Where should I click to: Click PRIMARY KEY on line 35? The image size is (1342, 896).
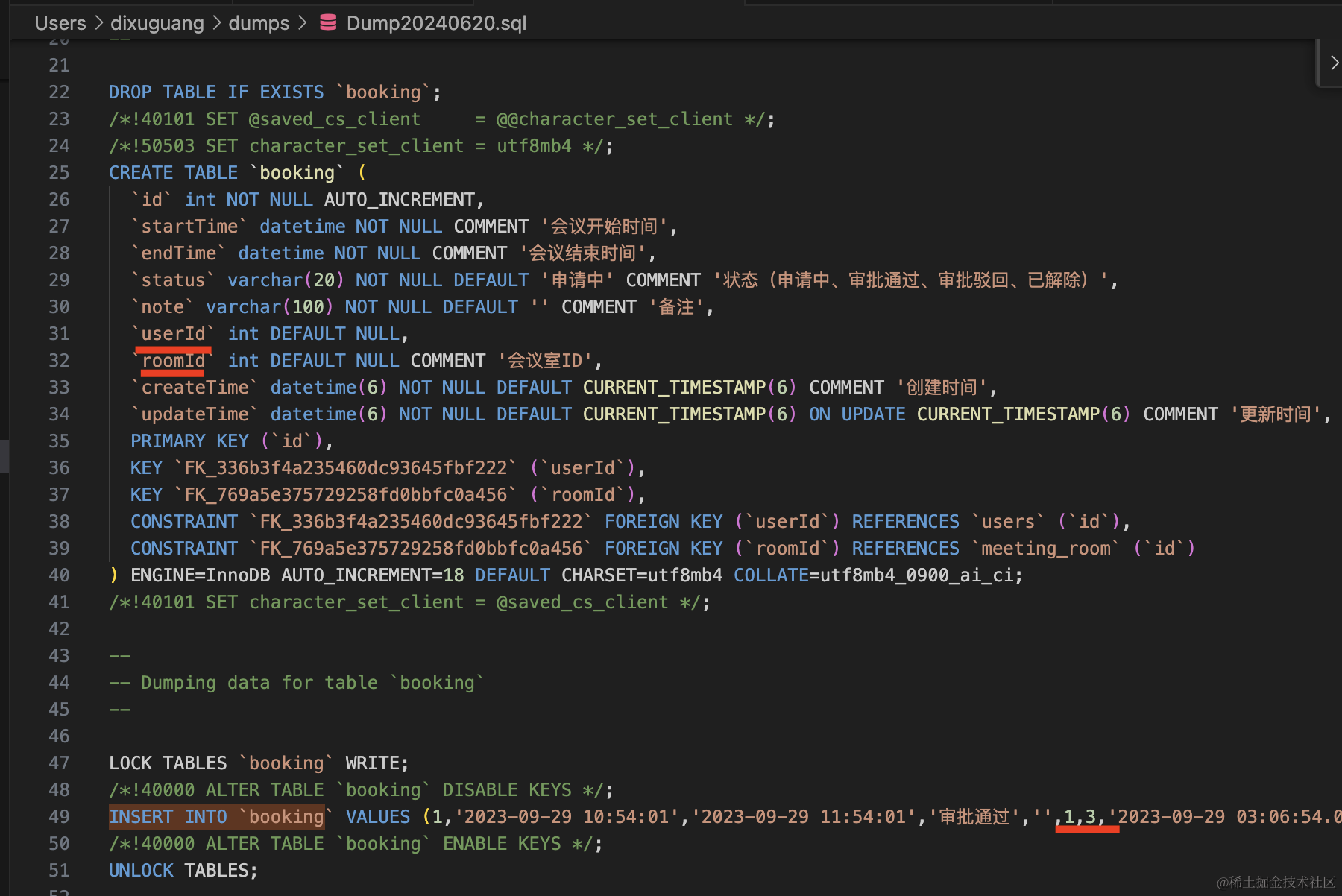click(190, 441)
